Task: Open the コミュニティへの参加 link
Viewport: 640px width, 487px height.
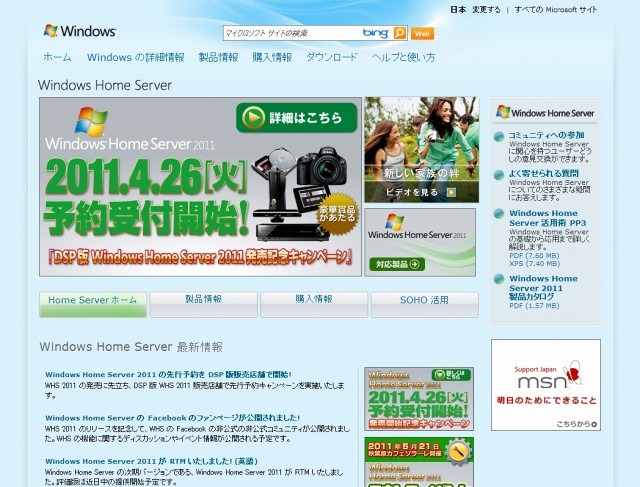Action: coord(546,135)
